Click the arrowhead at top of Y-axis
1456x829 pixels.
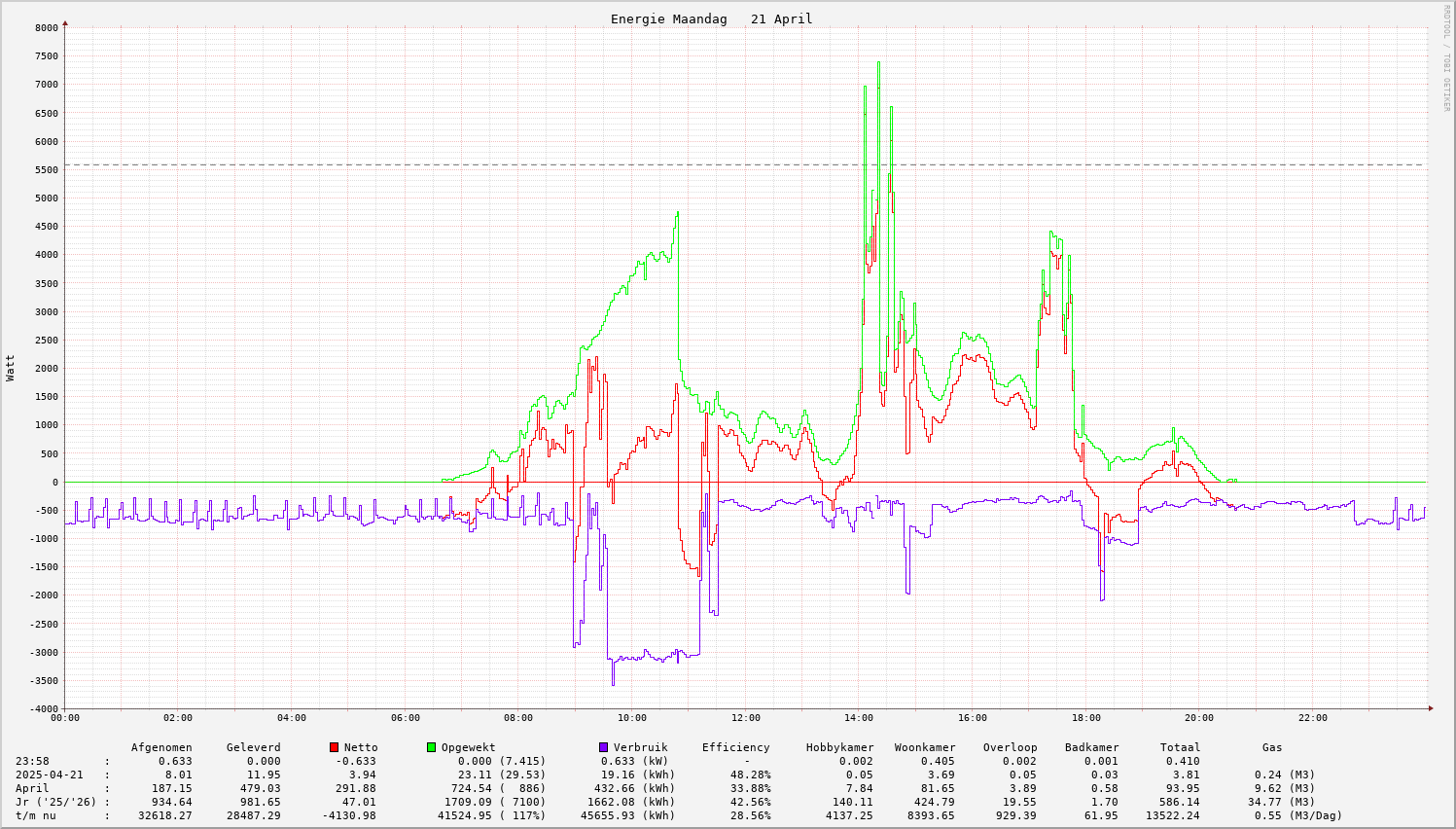tap(65, 22)
